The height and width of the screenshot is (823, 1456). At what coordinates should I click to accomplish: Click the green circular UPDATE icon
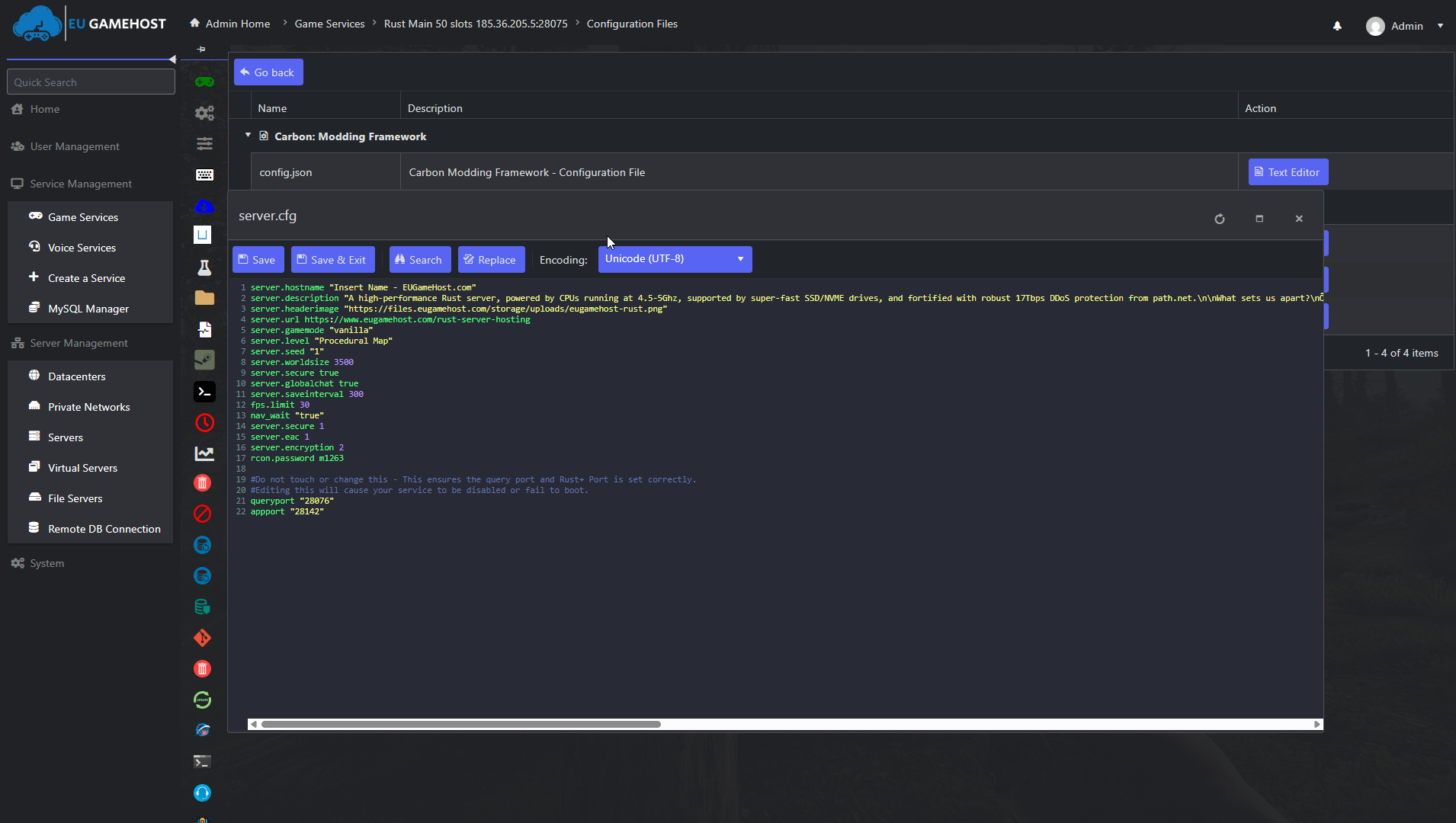click(202, 700)
